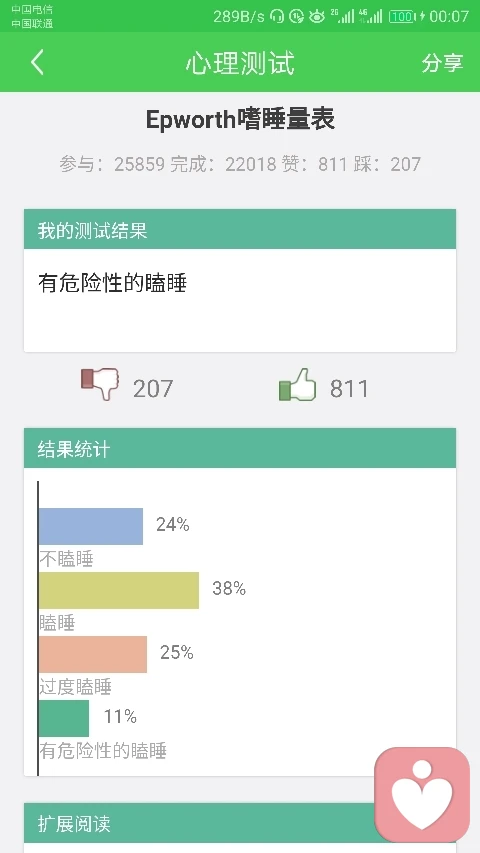Open the 我的测试结果 section header
Screen dimensions: 480x853
(240, 229)
